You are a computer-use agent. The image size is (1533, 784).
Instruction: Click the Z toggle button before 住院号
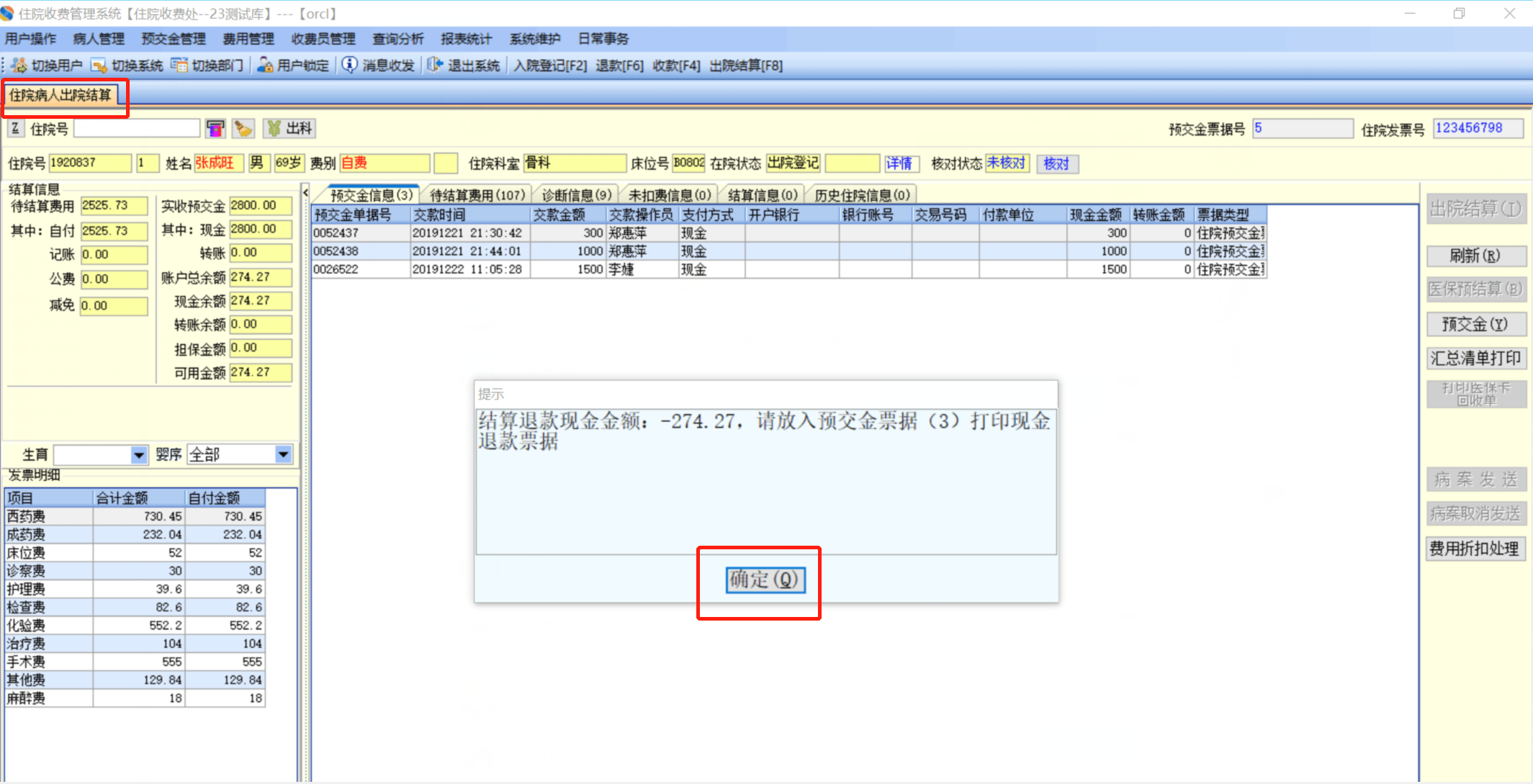15,129
